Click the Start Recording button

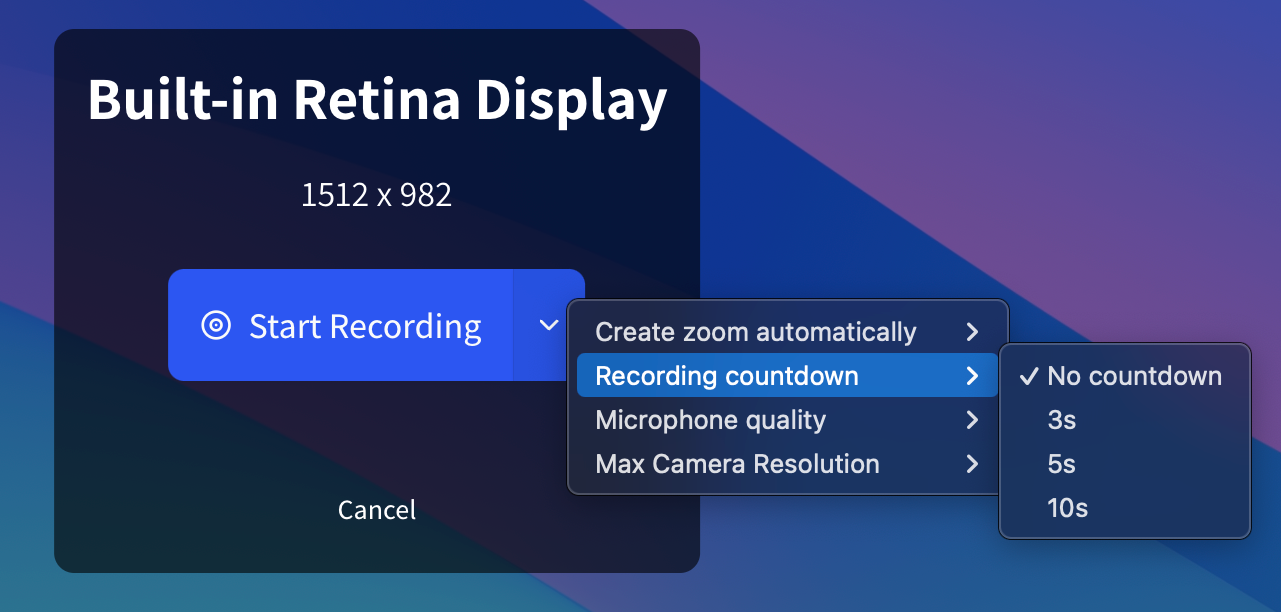(340, 326)
